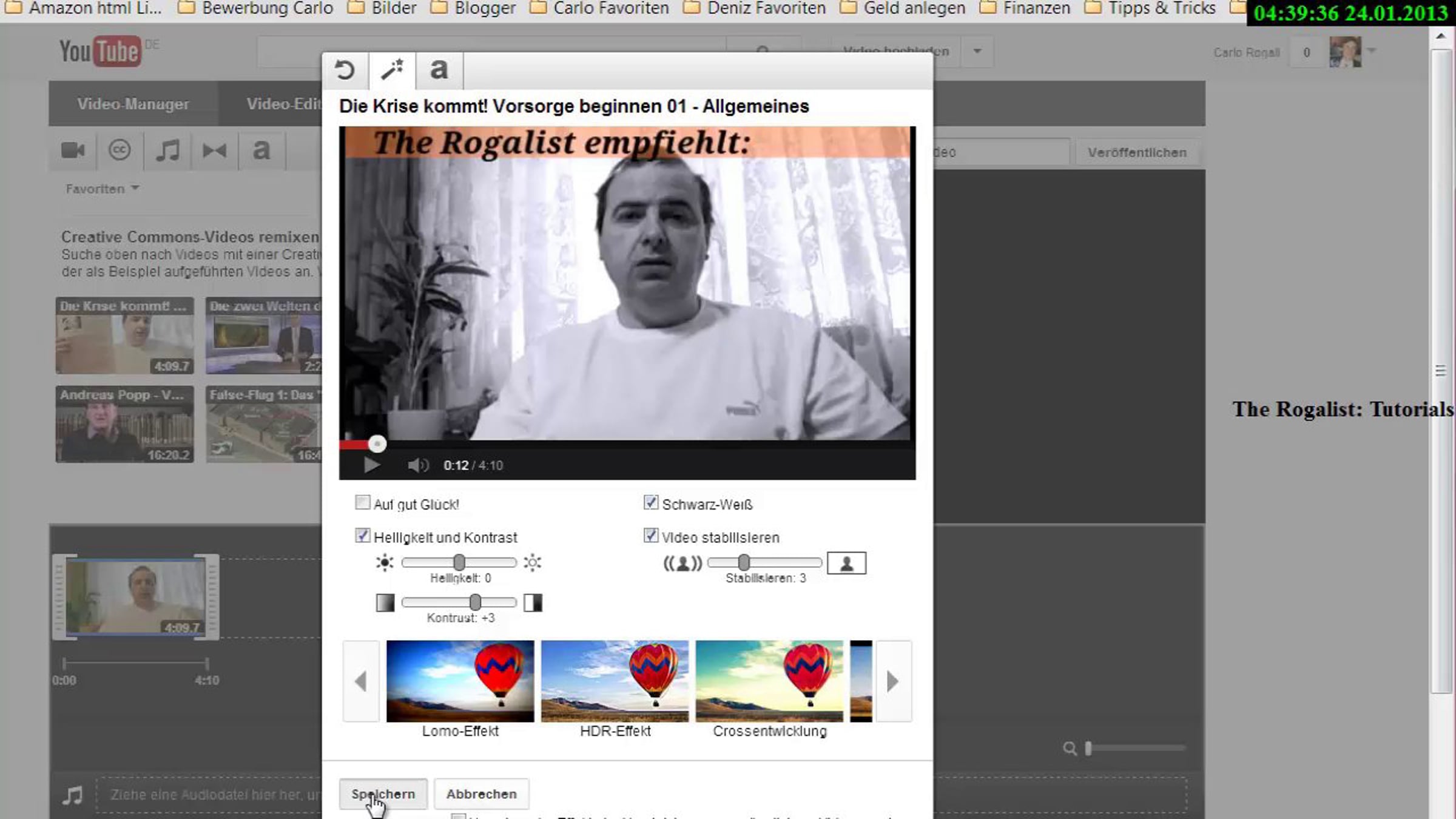Viewport: 1456px width, 819px height.
Task: Expand the Favoriten dropdown
Action: [x=102, y=189]
